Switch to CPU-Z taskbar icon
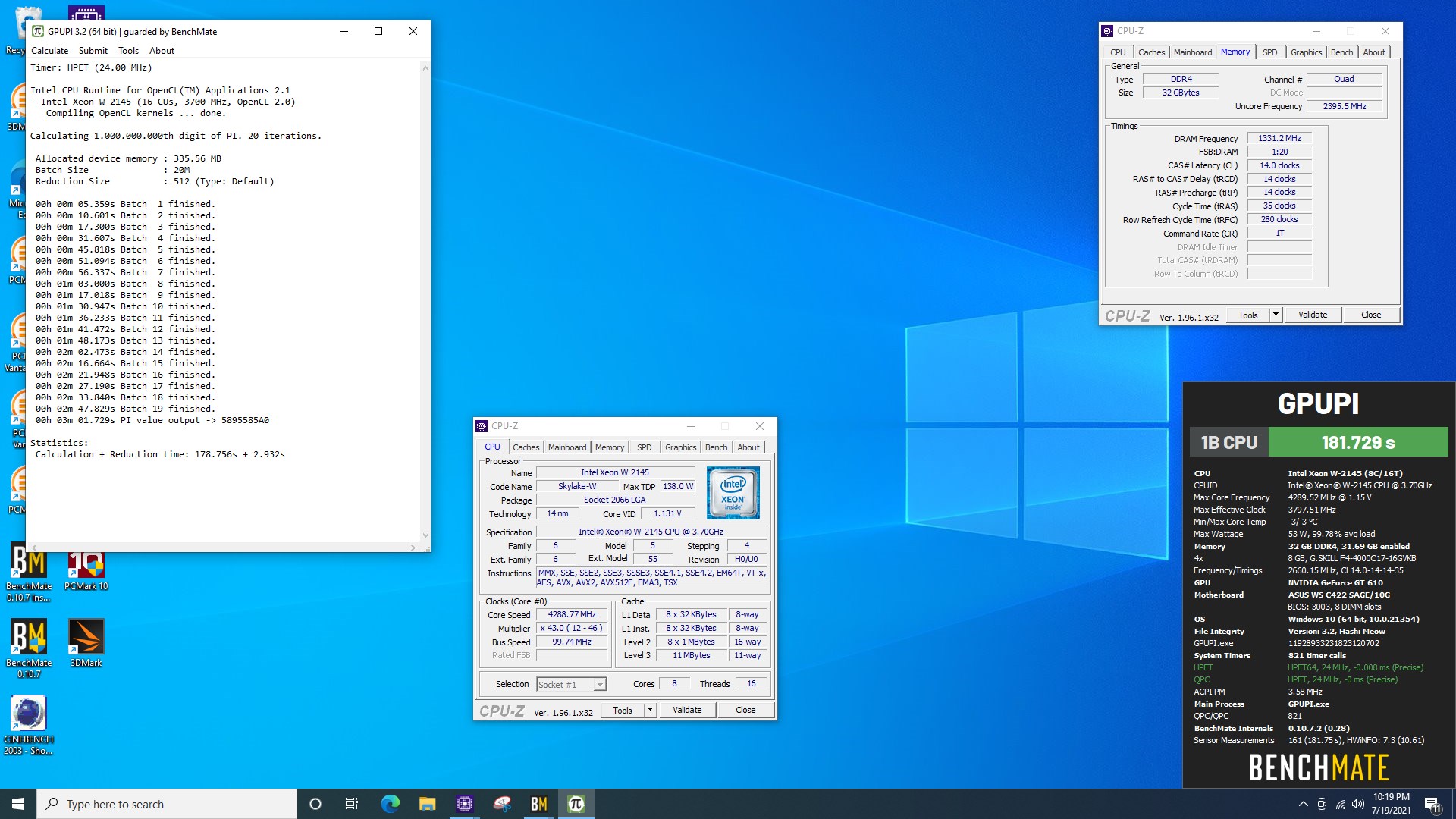Image resolution: width=1456 pixels, height=819 pixels. point(465,804)
